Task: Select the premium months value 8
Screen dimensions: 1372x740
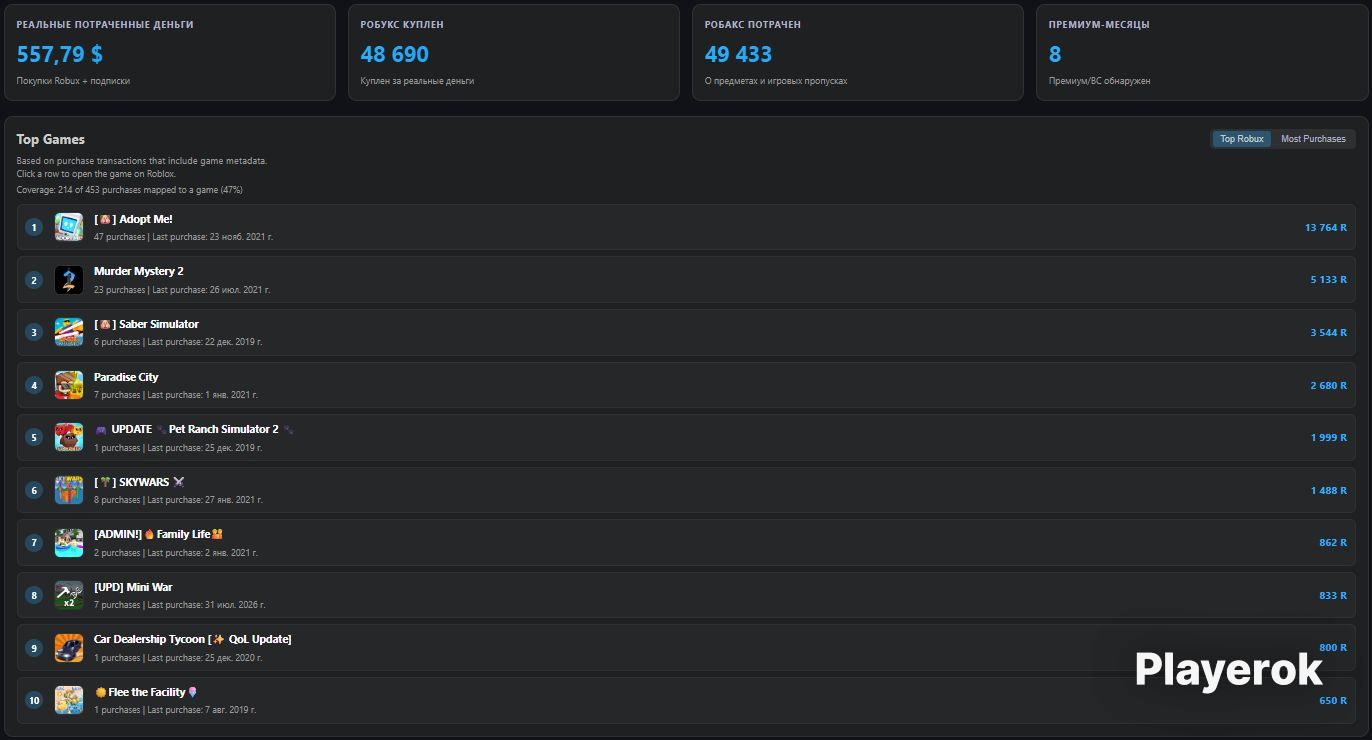Action: (1055, 54)
